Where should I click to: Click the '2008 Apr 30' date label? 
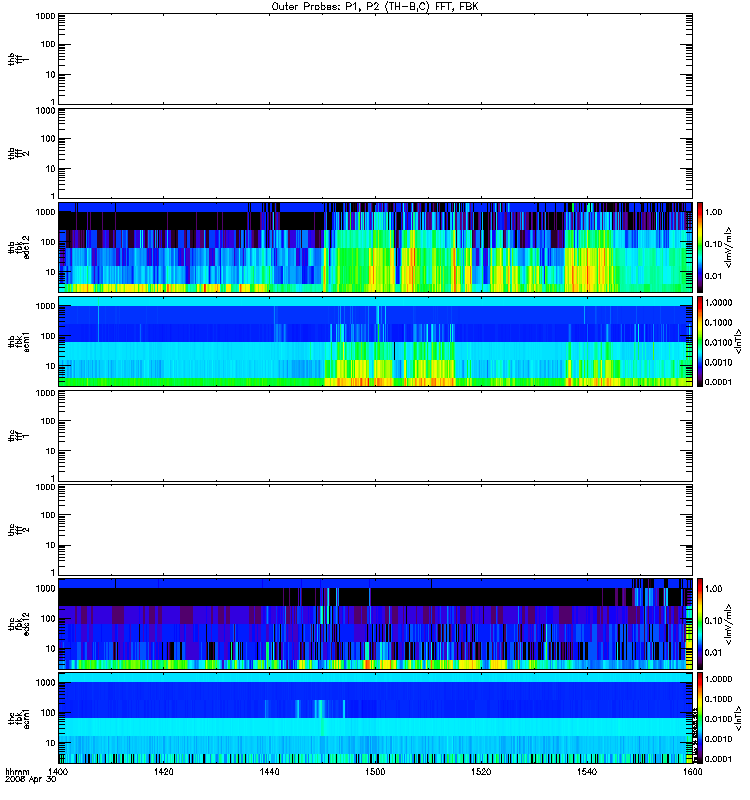(x=30, y=779)
